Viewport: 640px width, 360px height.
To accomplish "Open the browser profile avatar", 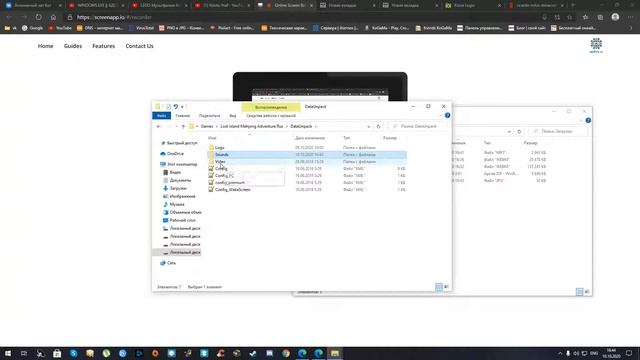I will pyautogui.click(x=615, y=17).
